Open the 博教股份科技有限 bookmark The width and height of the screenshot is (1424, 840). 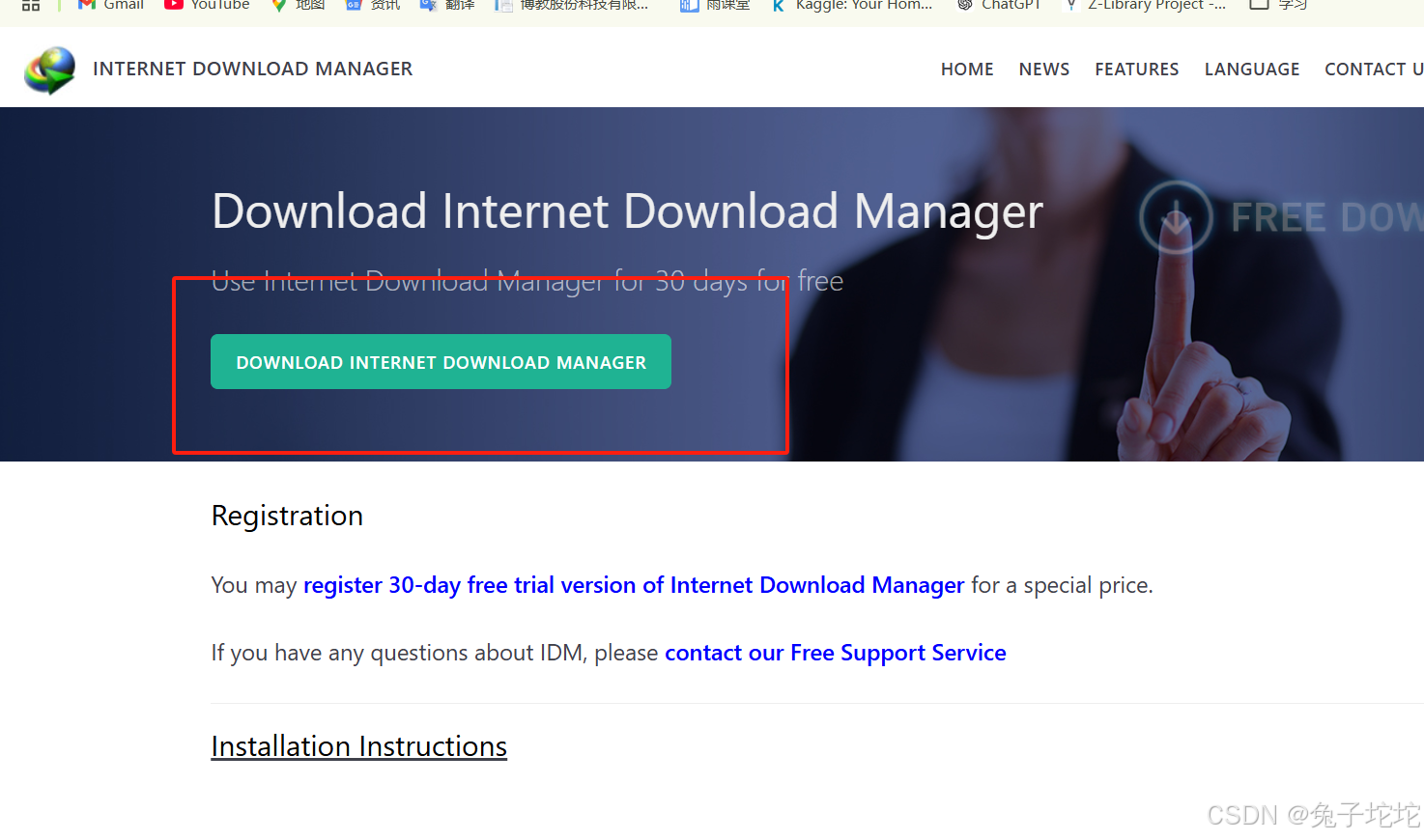pos(571,5)
